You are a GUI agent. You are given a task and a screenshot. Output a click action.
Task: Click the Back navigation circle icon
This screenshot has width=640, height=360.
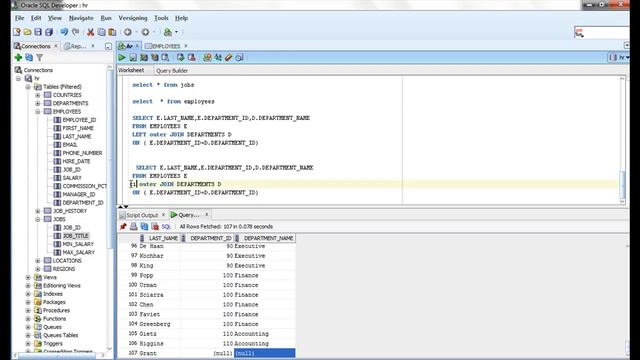[x=128, y=32]
